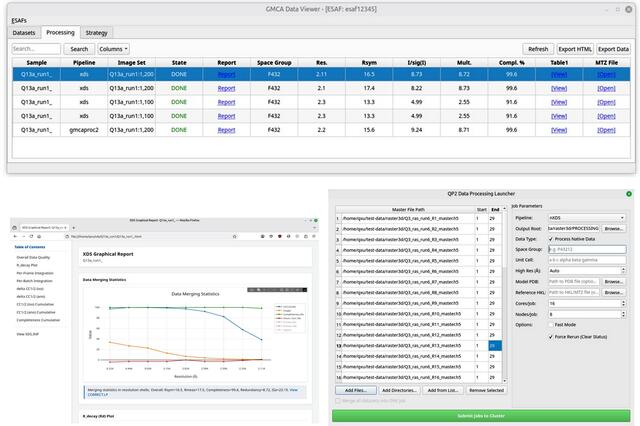Click the Add from List... button
Viewport: 640px width, 426px height.
tap(442, 390)
